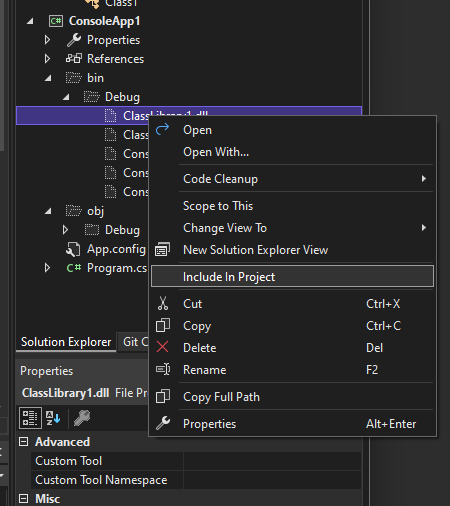The height and width of the screenshot is (506, 450).
Task: Click the Categorized view icon in Properties
Action: [x=30, y=418]
